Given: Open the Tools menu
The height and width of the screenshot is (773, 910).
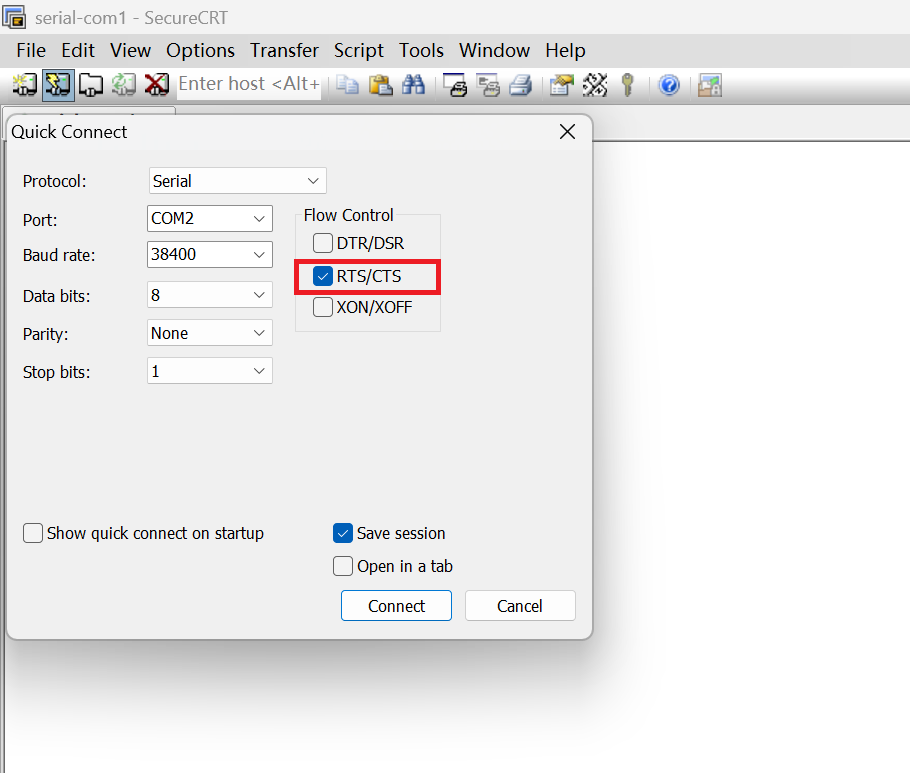Looking at the screenshot, I should click(x=421, y=50).
